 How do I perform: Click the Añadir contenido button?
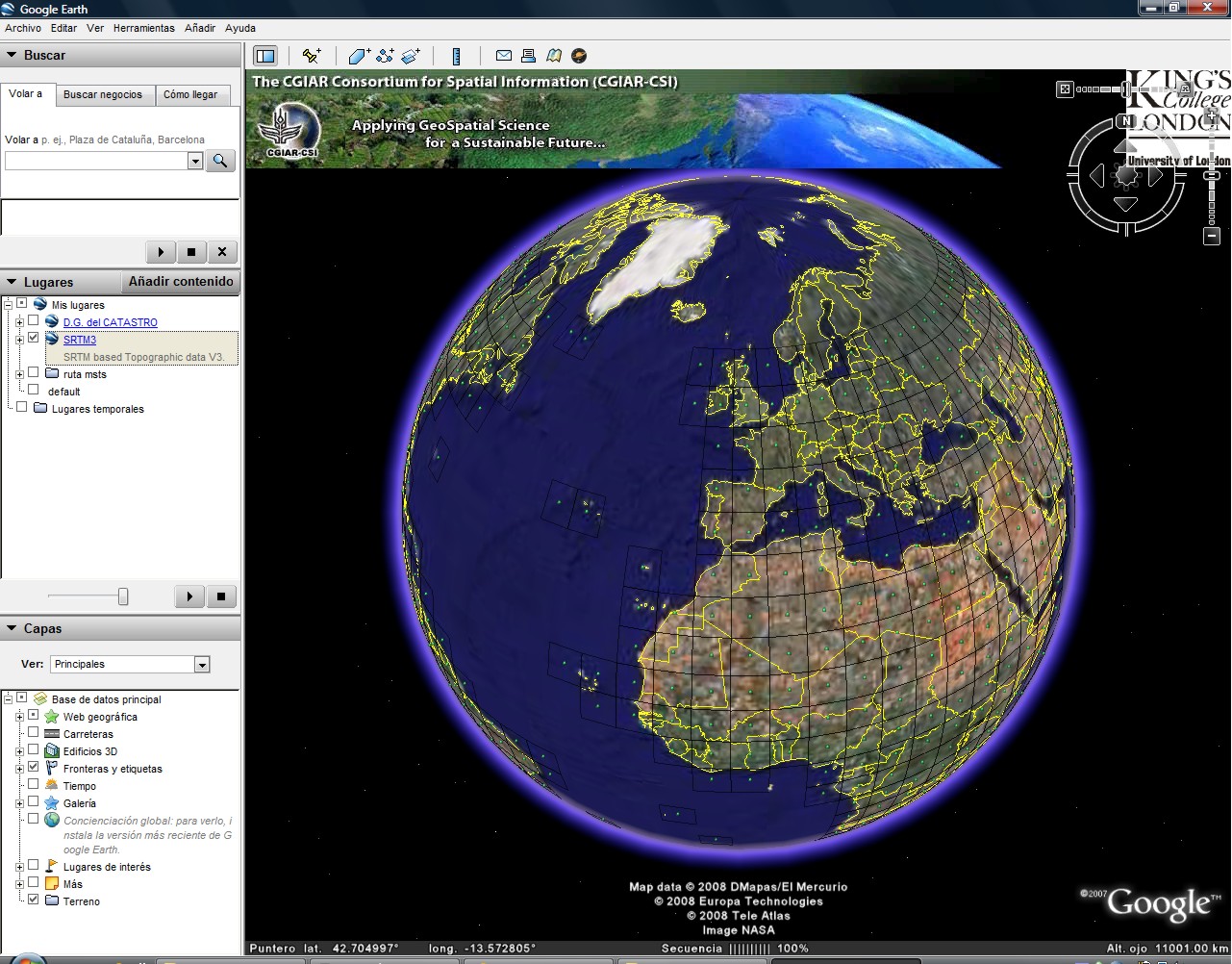[181, 282]
